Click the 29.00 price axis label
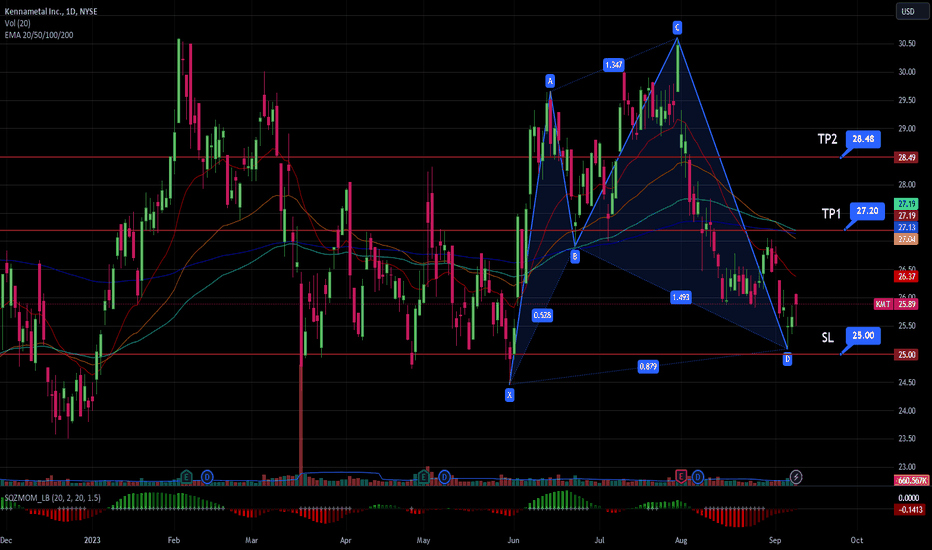Viewport: 932px width, 550px height. [906, 128]
